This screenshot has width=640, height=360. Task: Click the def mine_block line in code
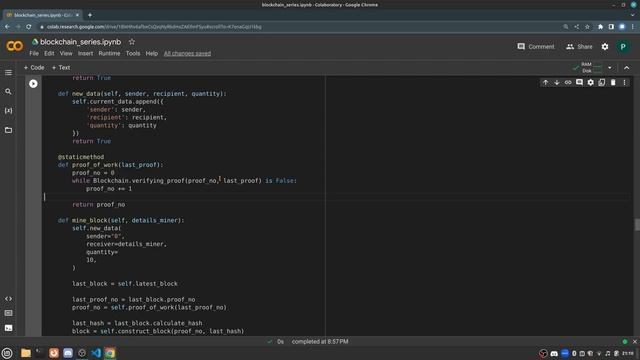(x=121, y=220)
